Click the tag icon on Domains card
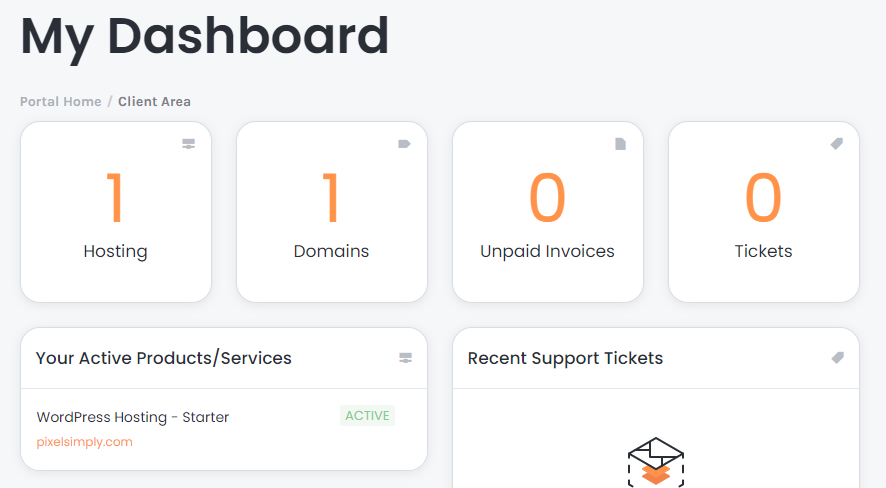The height and width of the screenshot is (488, 886). [x=405, y=144]
